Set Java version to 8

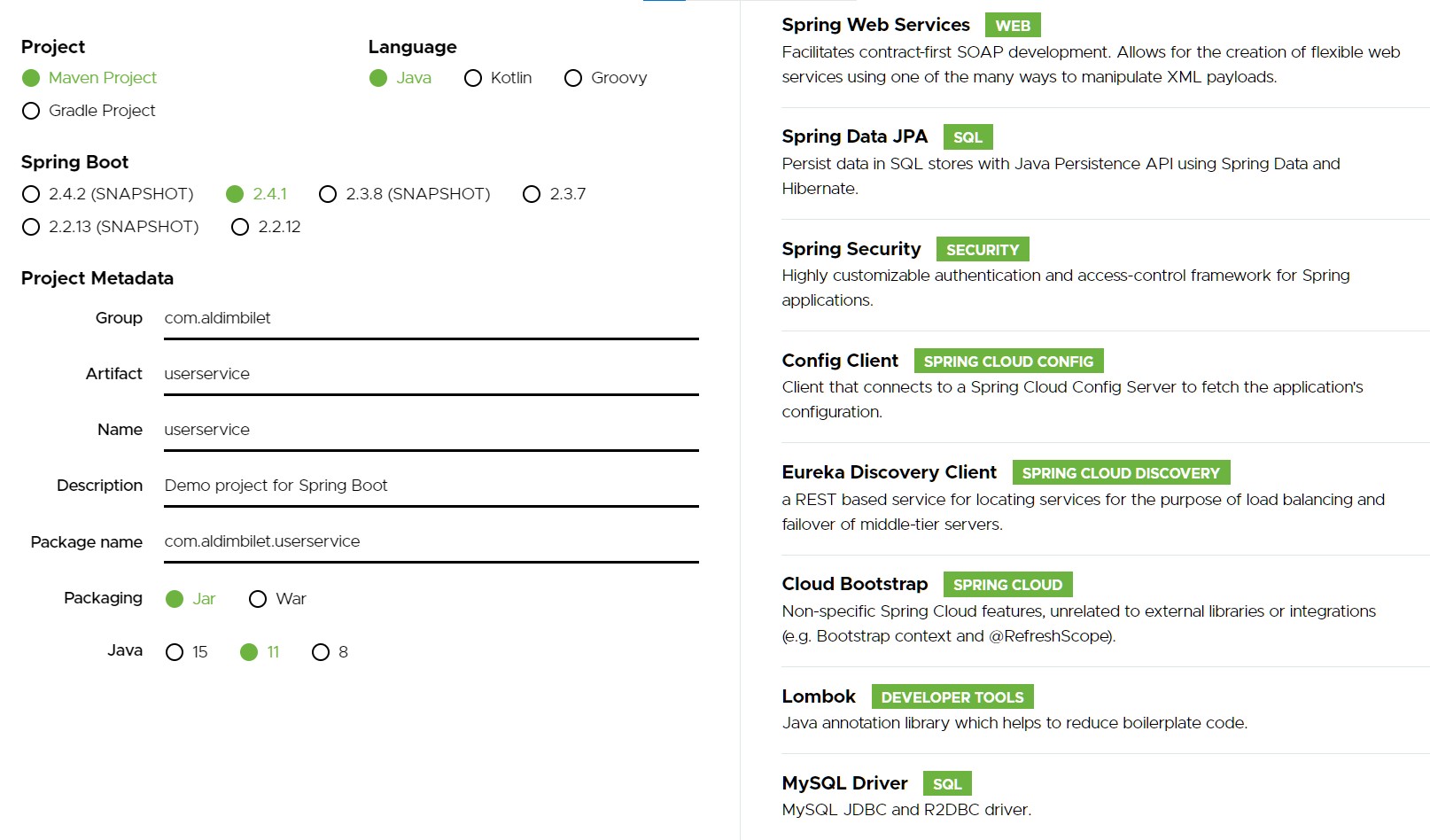coord(321,652)
